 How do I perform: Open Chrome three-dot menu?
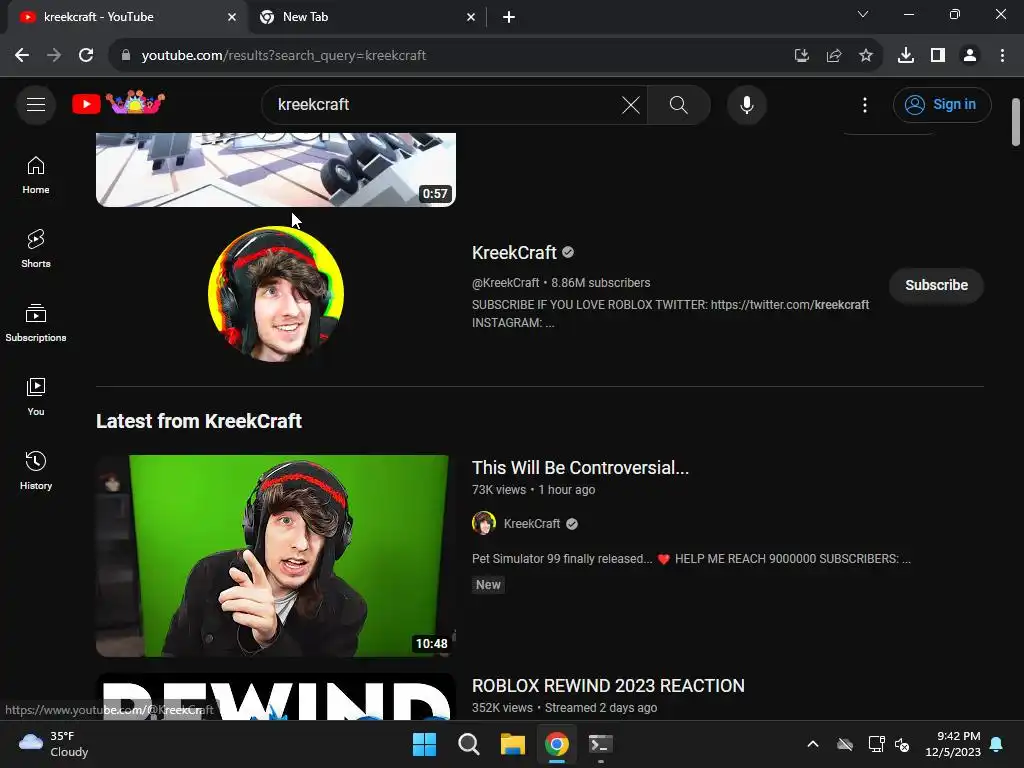click(x=1002, y=56)
